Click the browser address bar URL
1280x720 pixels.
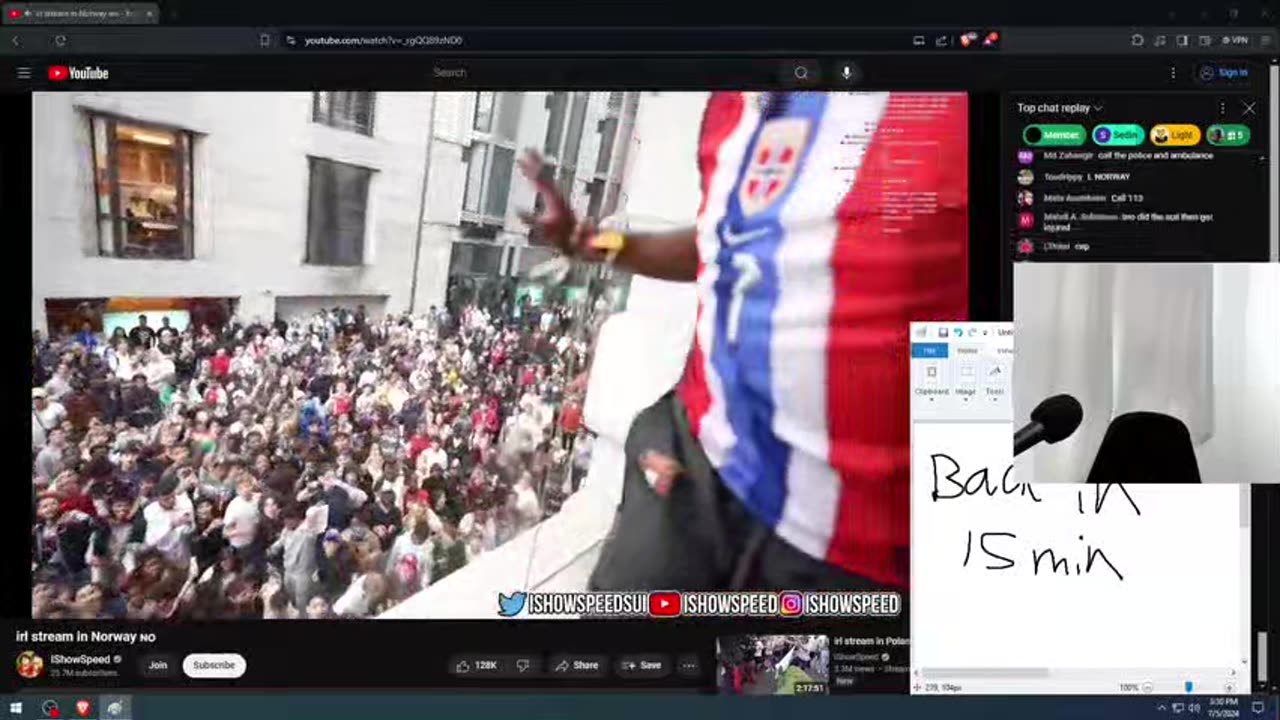(x=383, y=40)
